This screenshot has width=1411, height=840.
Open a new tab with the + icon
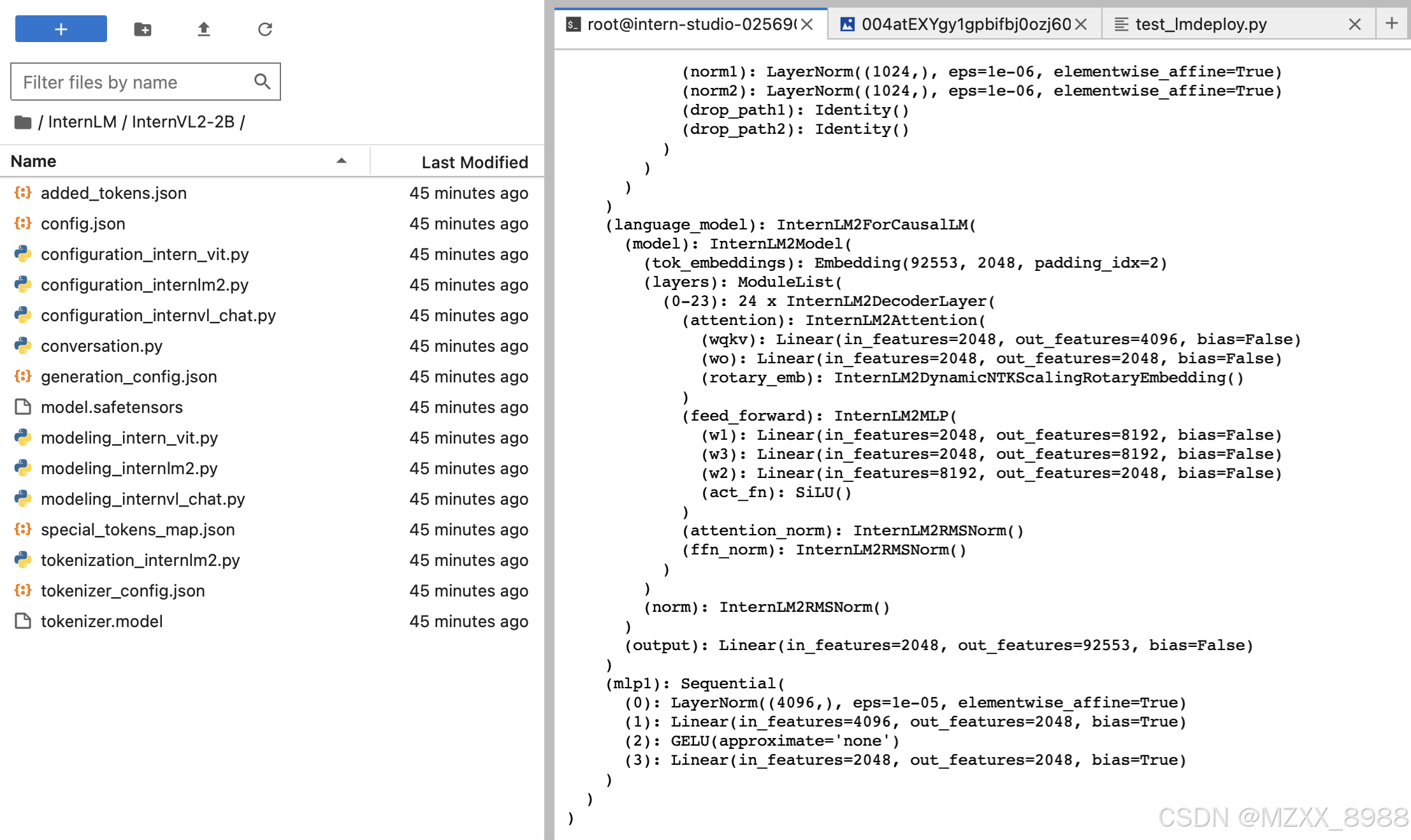point(1392,24)
